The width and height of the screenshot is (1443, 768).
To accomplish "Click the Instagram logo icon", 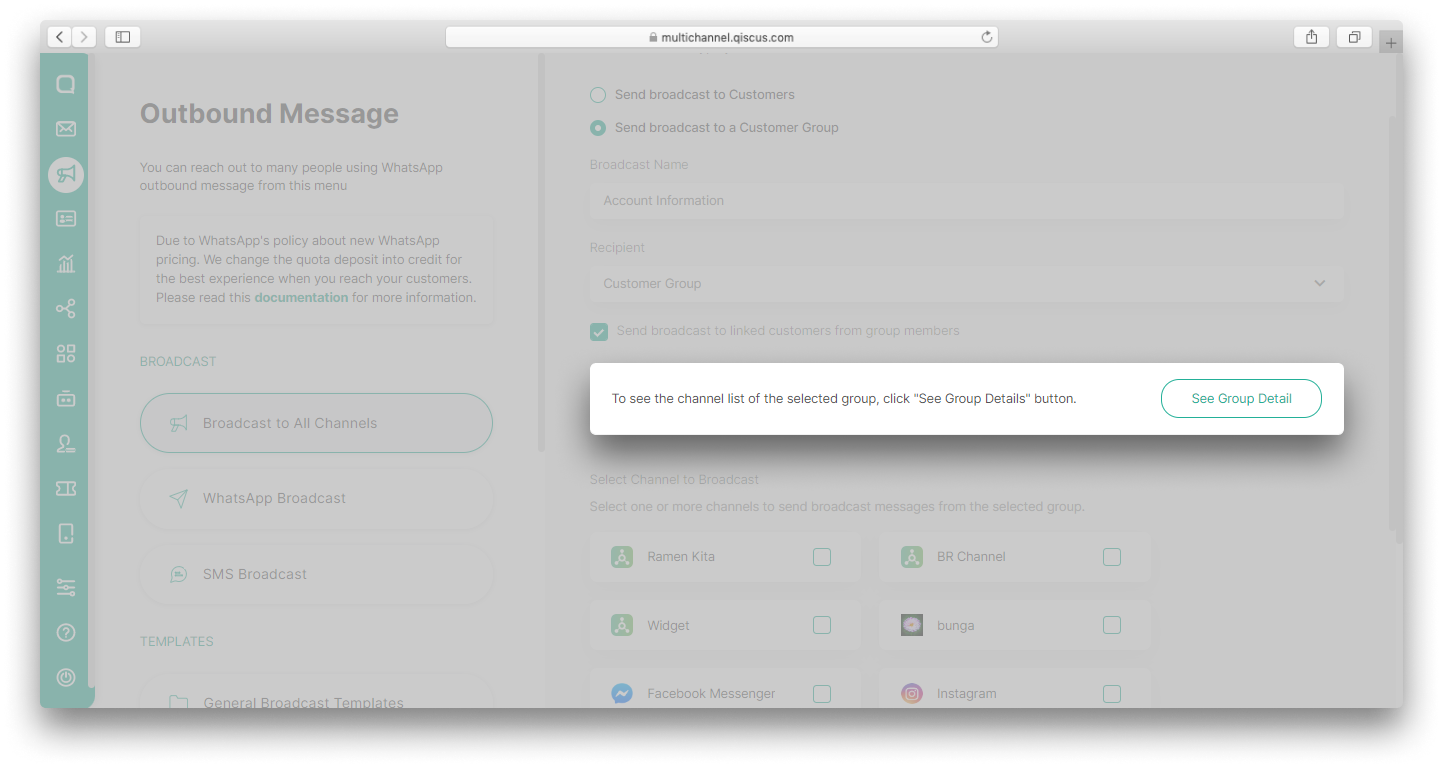I will (x=911, y=694).
